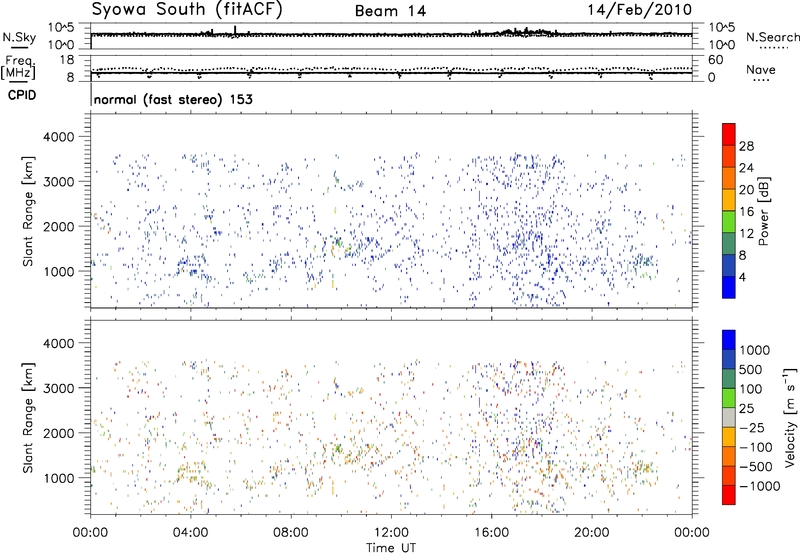
Task: Click the "Time UT" axis title
Action: click(391, 548)
